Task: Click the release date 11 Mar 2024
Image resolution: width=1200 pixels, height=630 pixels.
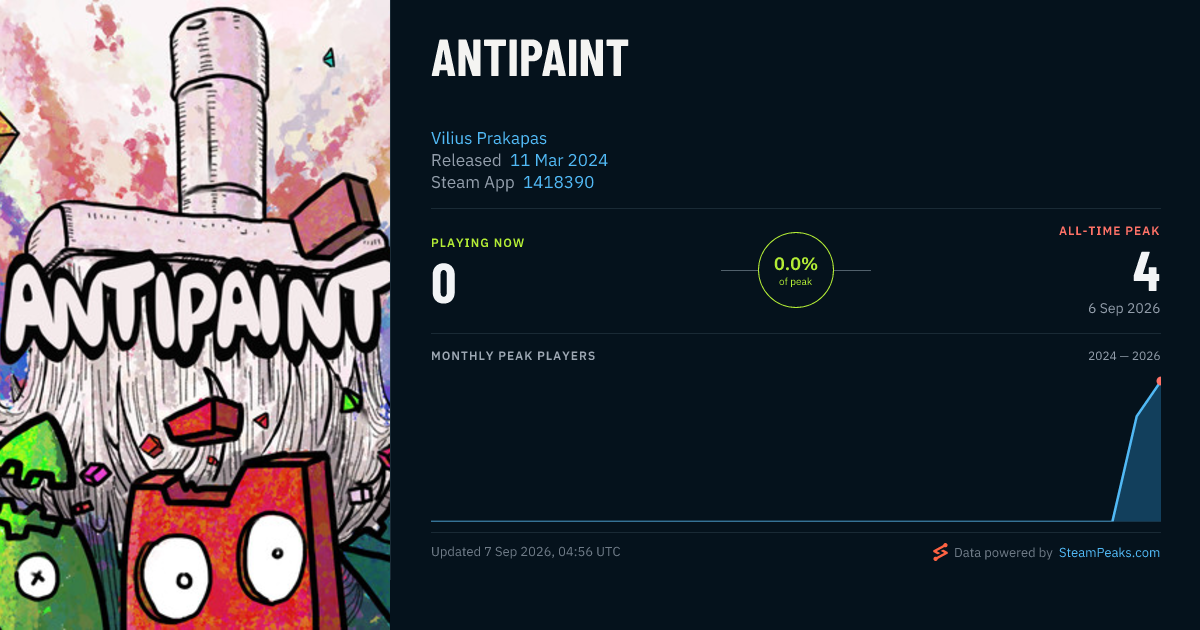Action: 559,160
